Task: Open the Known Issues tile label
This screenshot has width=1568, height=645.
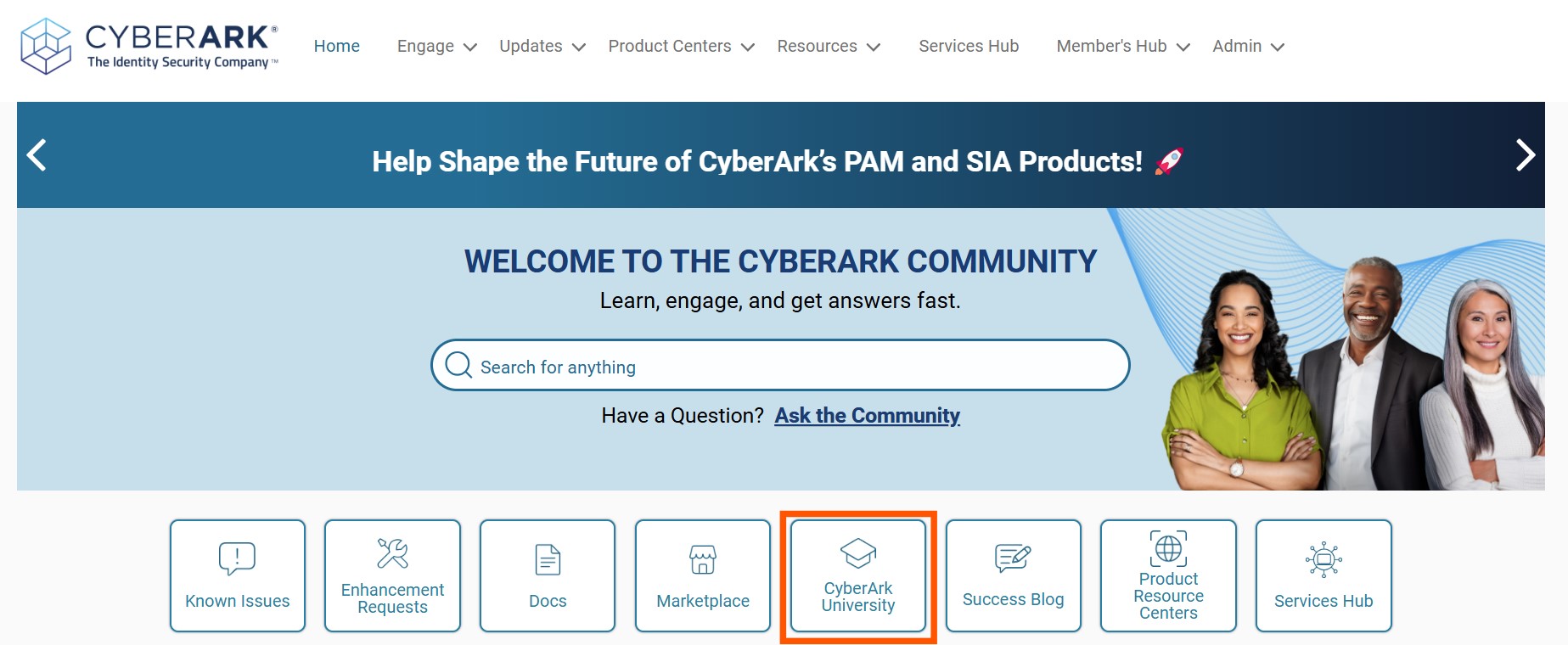Action: click(x=238, y=601)
